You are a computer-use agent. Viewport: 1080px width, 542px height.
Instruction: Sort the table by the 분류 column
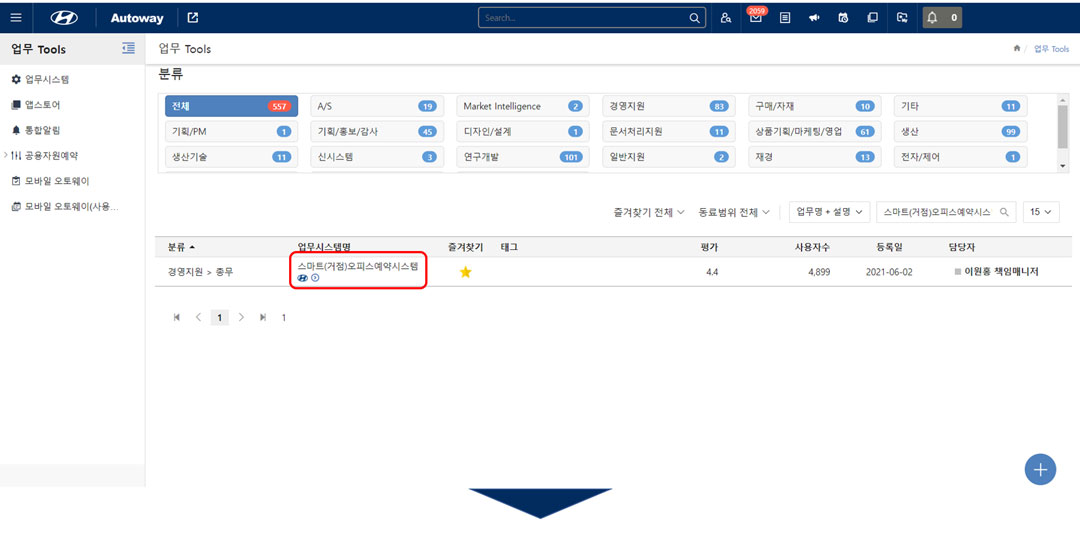click(x=181, y=247)
